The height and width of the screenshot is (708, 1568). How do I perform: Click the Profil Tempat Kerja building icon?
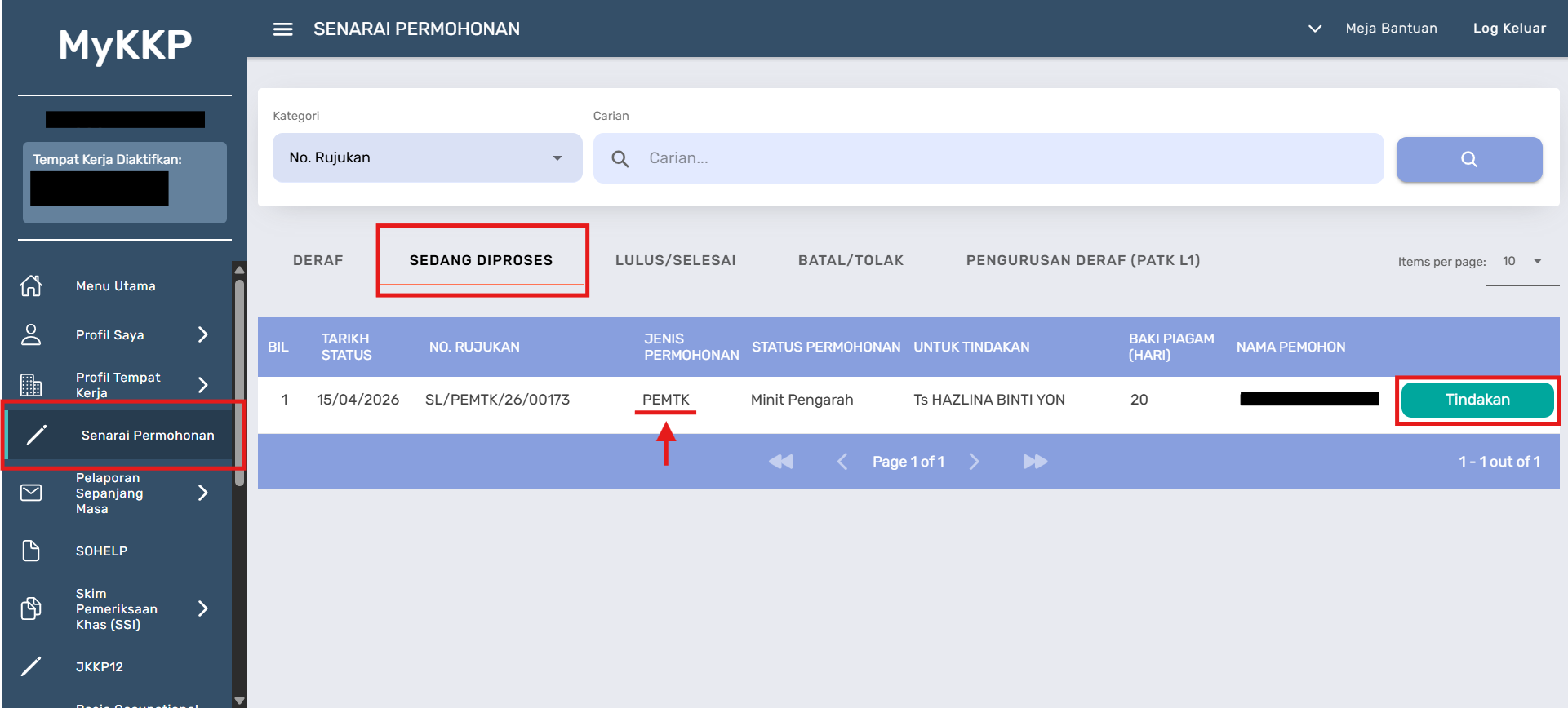click(x=31, y=385)
